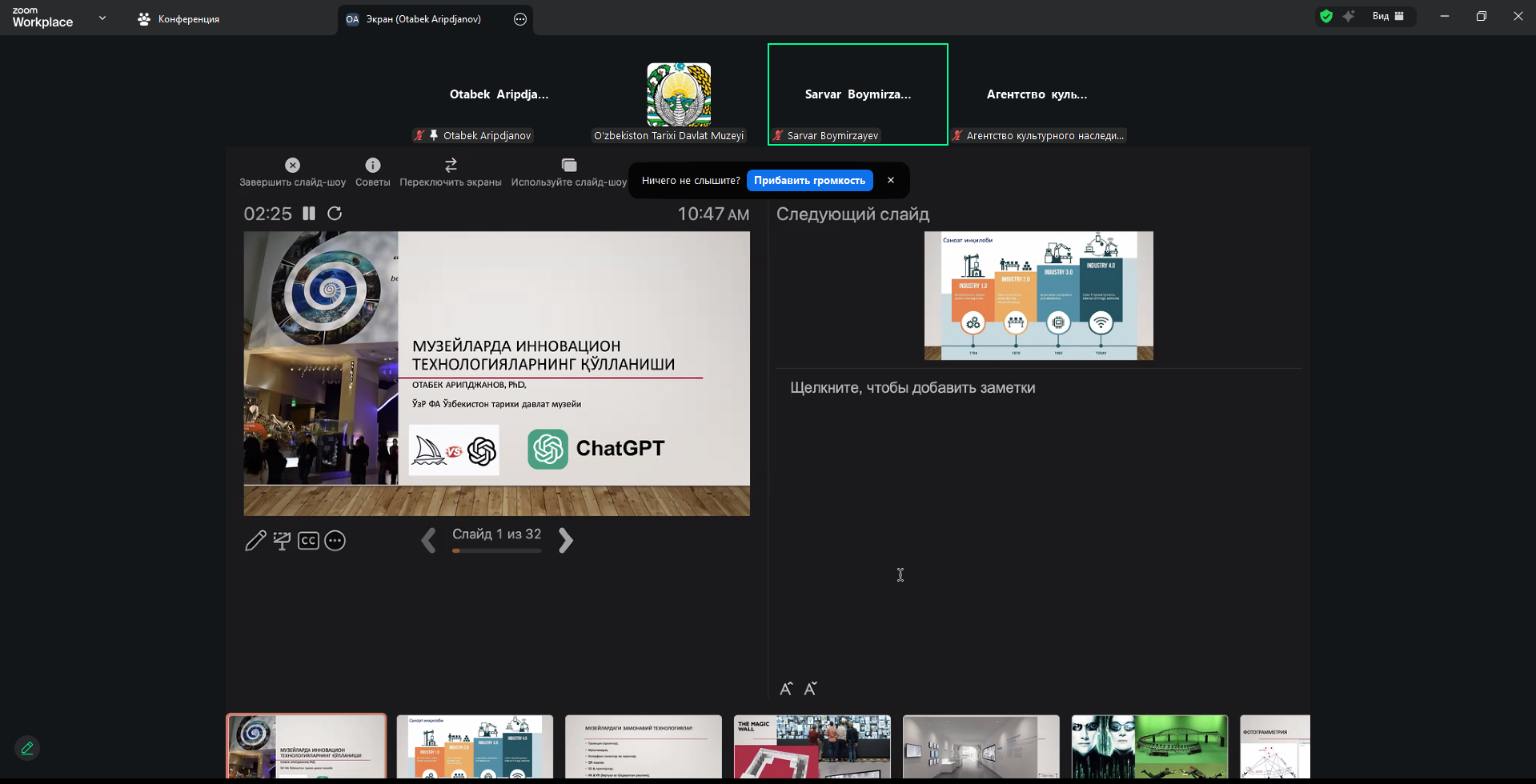This screenshot has height=784, width=1536.
Task: Select THE MAGIC WALL slide thumbnail
Action: 812,746
